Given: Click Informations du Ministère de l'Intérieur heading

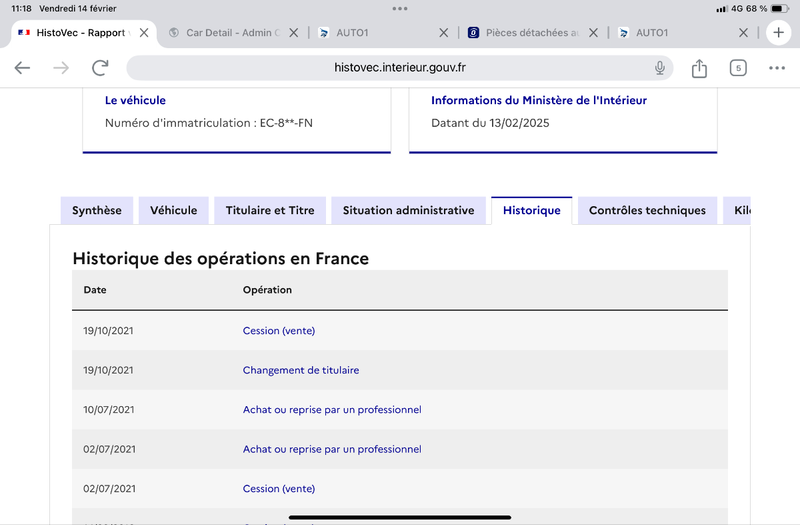Looking at the screenshot, I should click(x=539, y=101).
